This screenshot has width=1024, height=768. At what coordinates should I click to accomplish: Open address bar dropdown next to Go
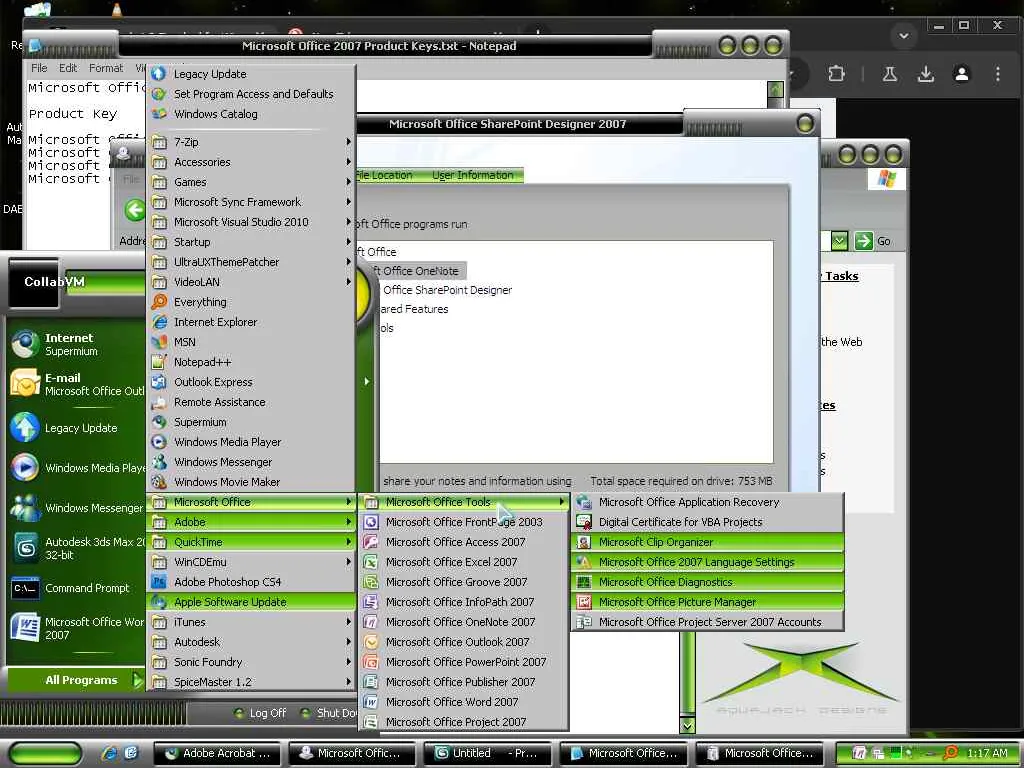tap(840, 241)
